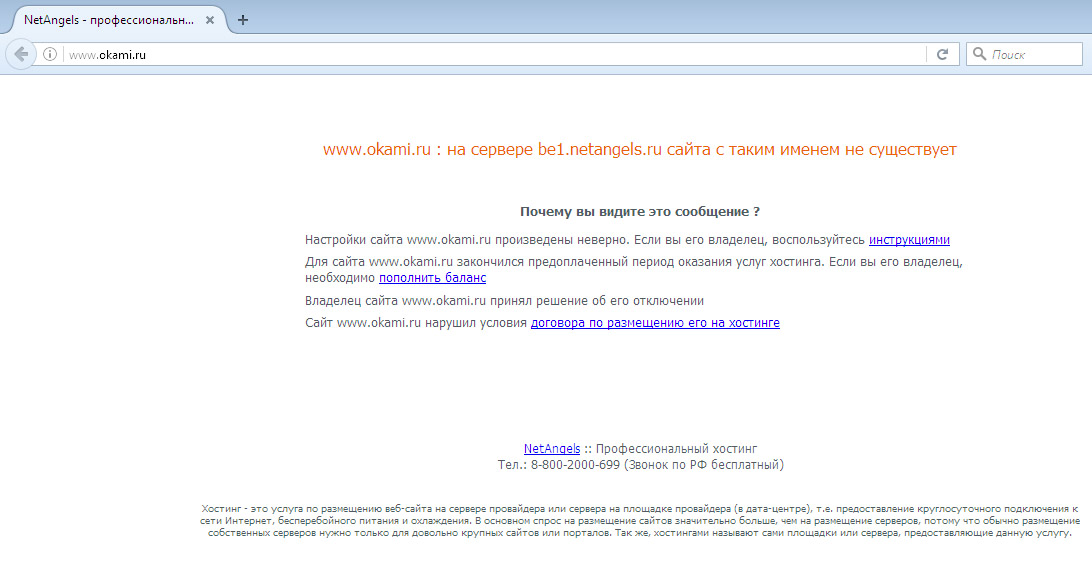The image size is (1092, 576).
Task: Visit the NetAngels footer link
Action: [552, 449]
